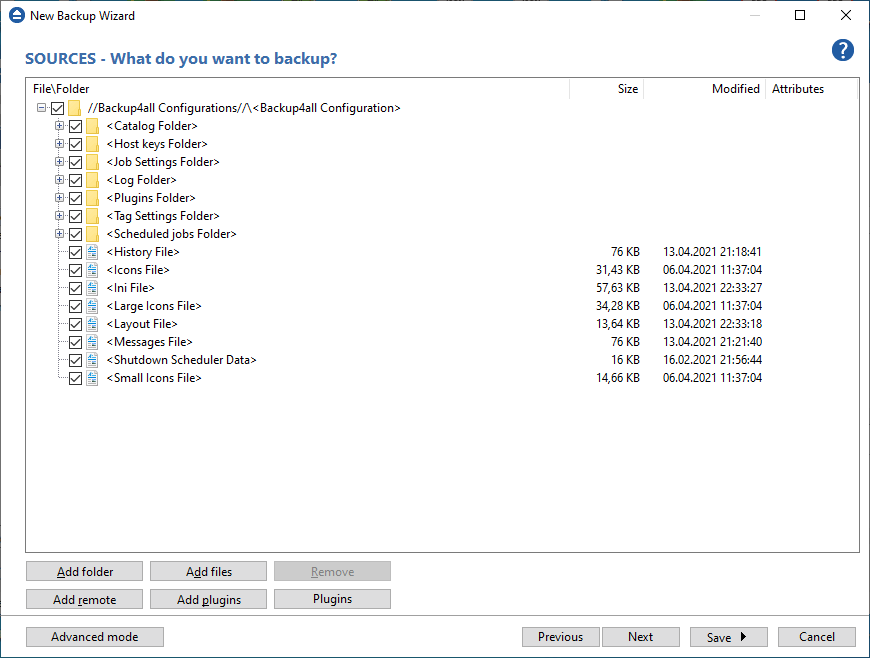This screenshot has width=870, height=658.
Task: Sort by the Modified column header
Action: coord(705,89)
